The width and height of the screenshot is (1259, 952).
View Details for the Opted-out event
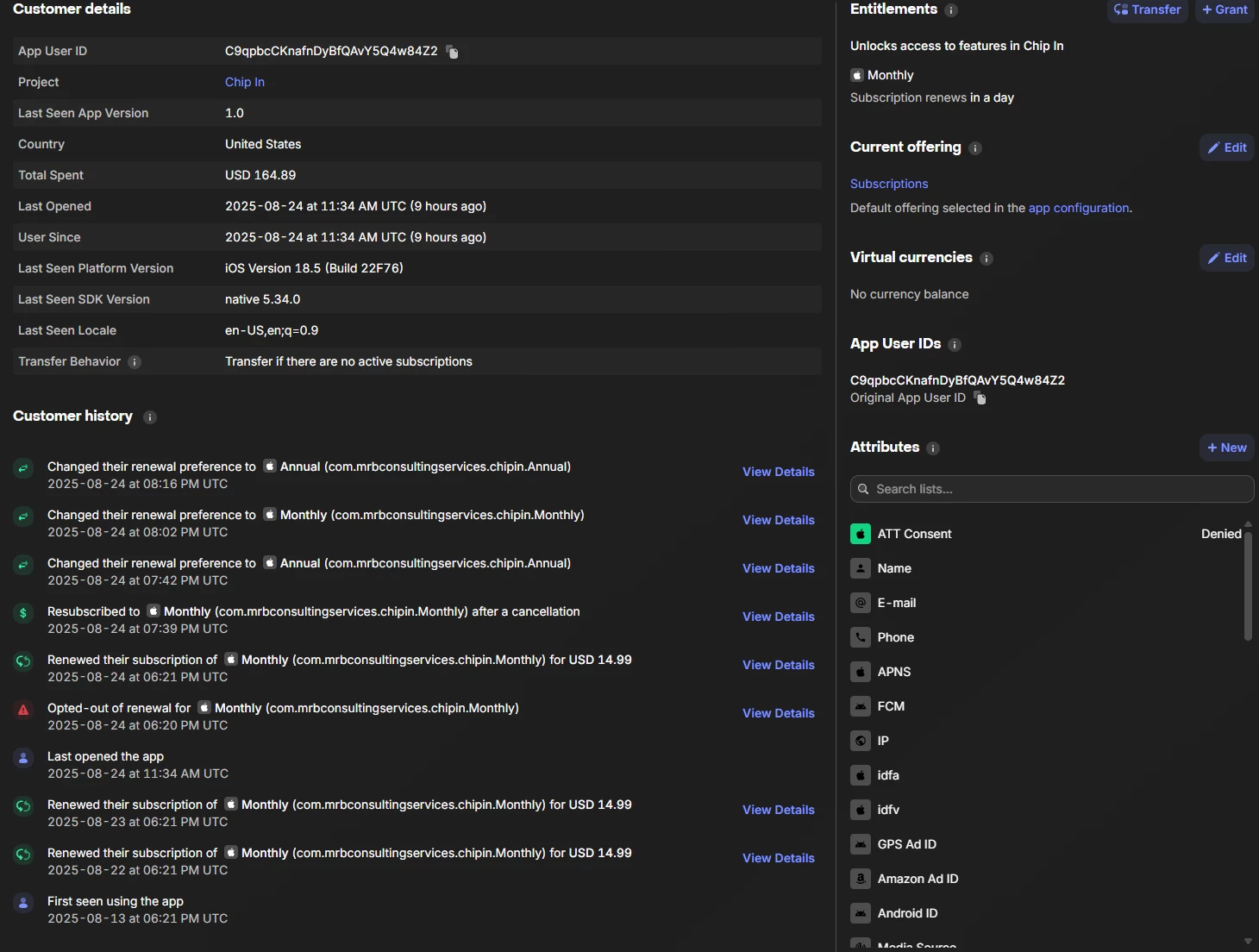pos(779,713)
